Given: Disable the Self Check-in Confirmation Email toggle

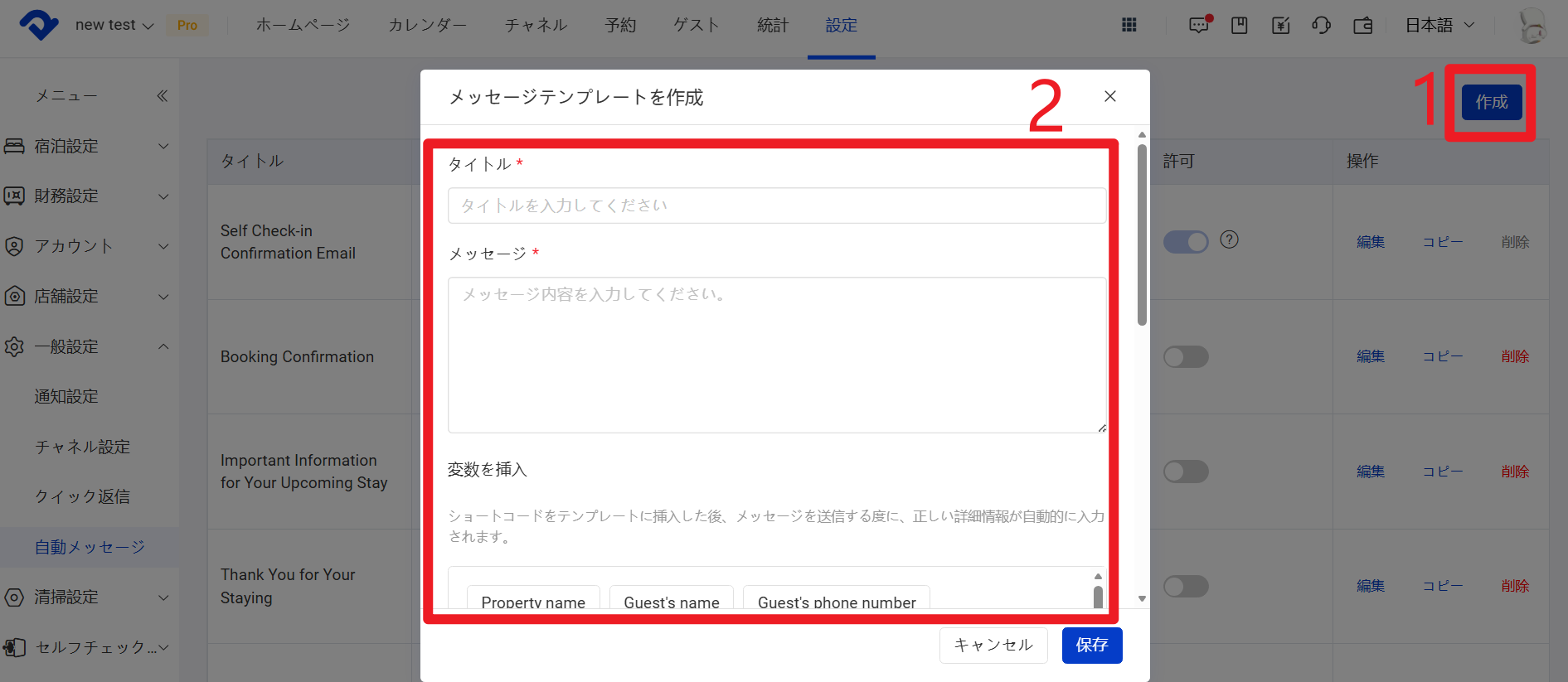Looking at the screenshot, I should 1186,242.
